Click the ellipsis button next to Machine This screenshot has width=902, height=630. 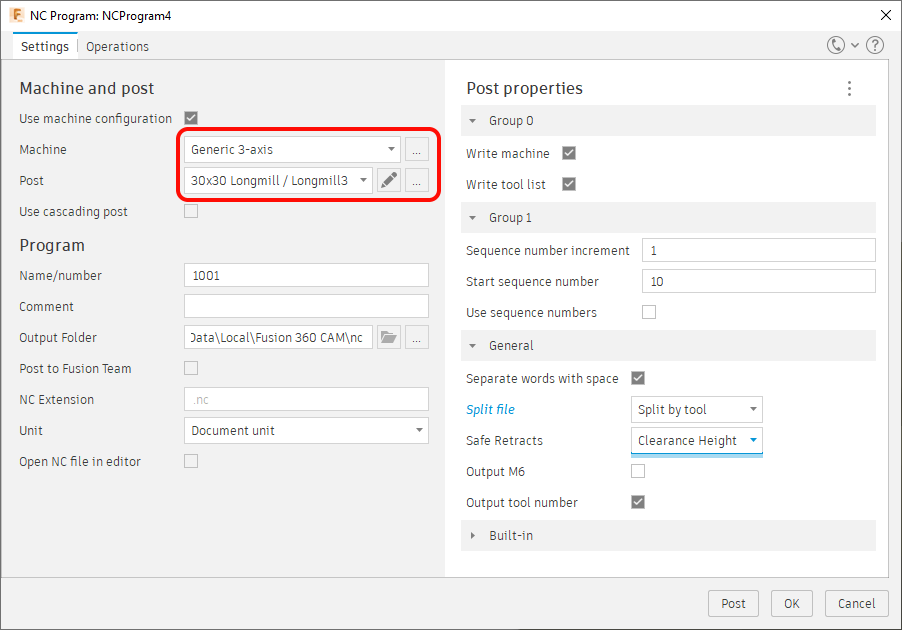pyautogui.click(x=417, y=150)
